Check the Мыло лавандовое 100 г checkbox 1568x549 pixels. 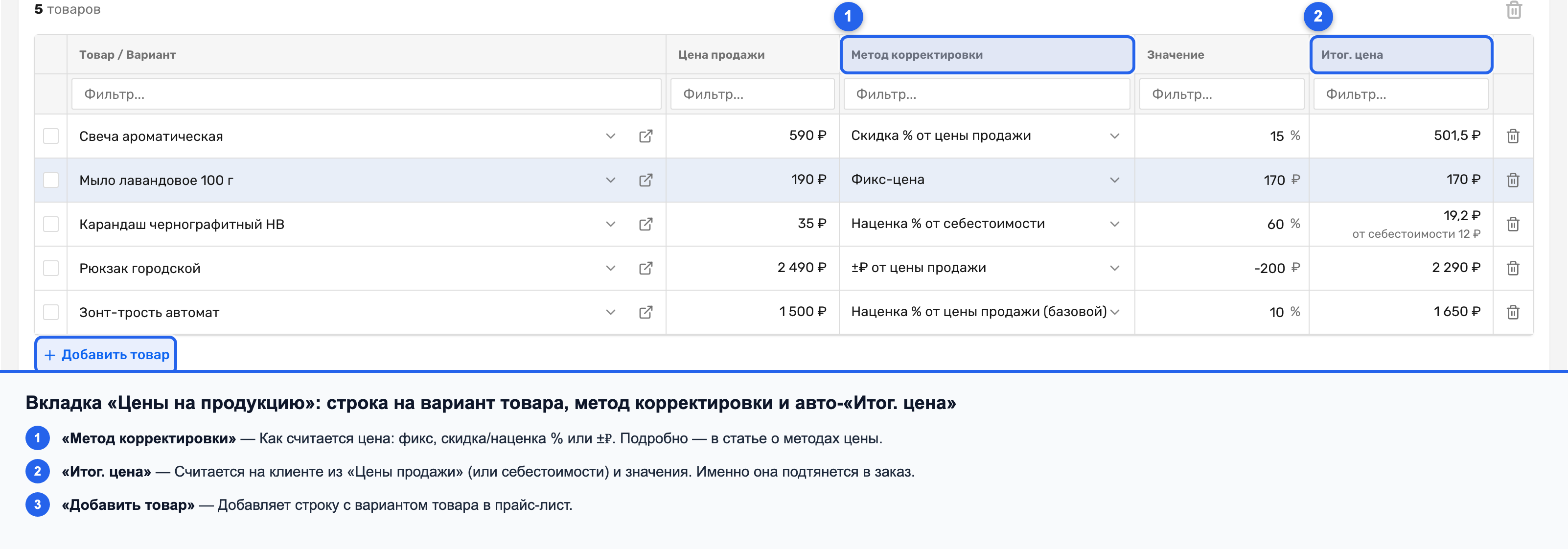coord(51,180)
